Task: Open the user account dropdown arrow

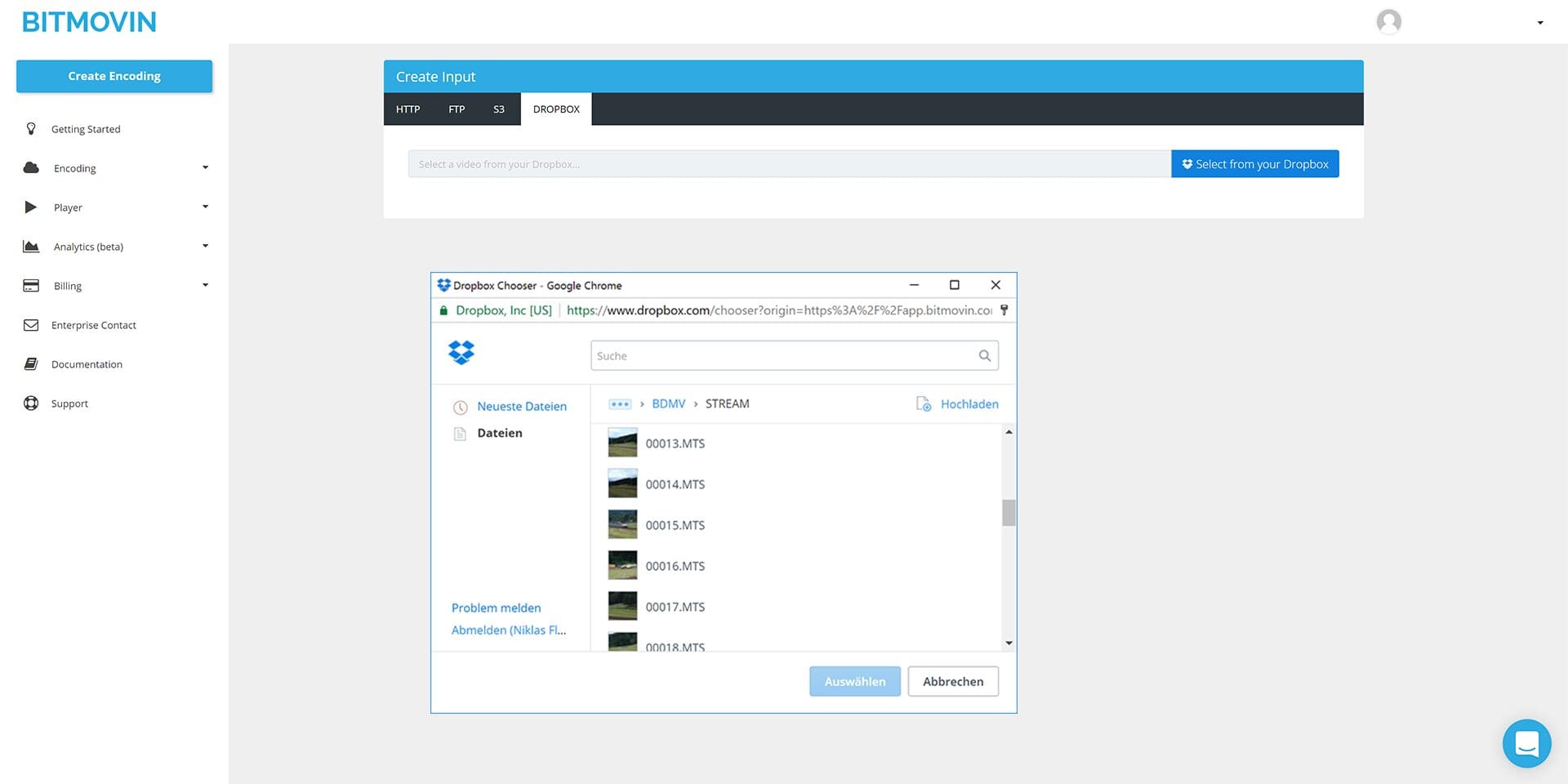Action: point(1540,23)
